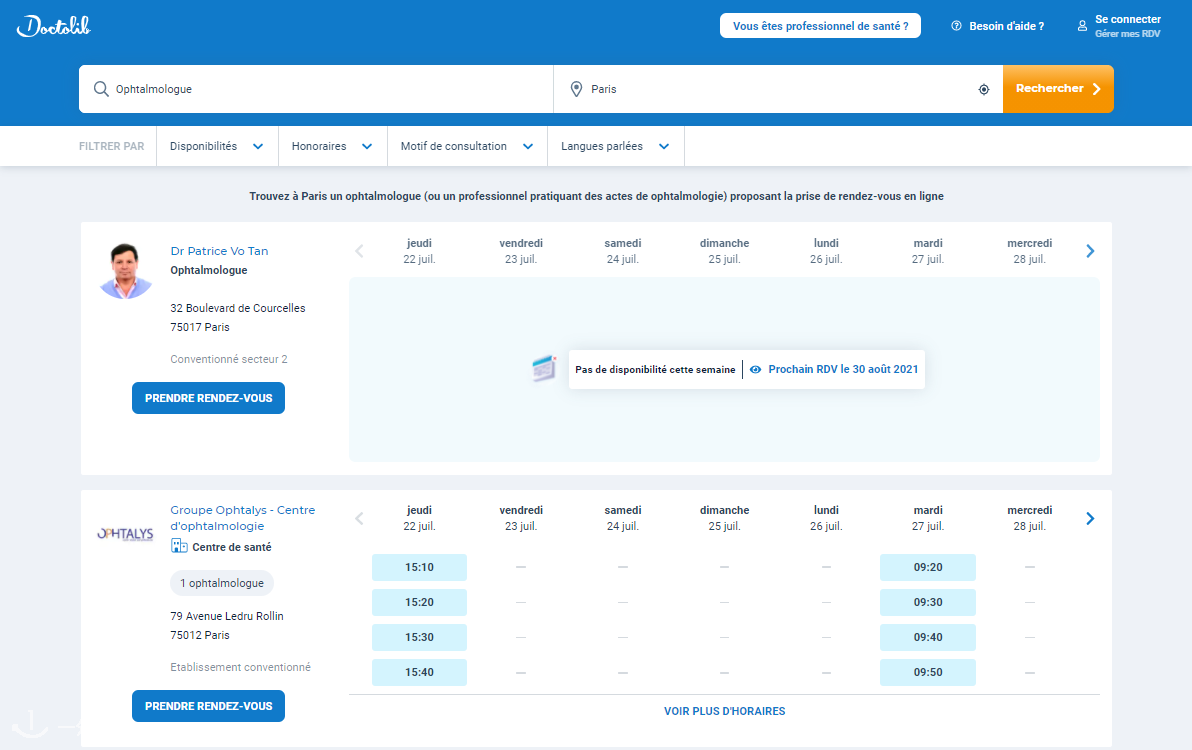The height and width of the screenshot is (750, 1192).
Task: Show next week for Dr Patrice Vo Tan
Action: tap(1090, 251)
